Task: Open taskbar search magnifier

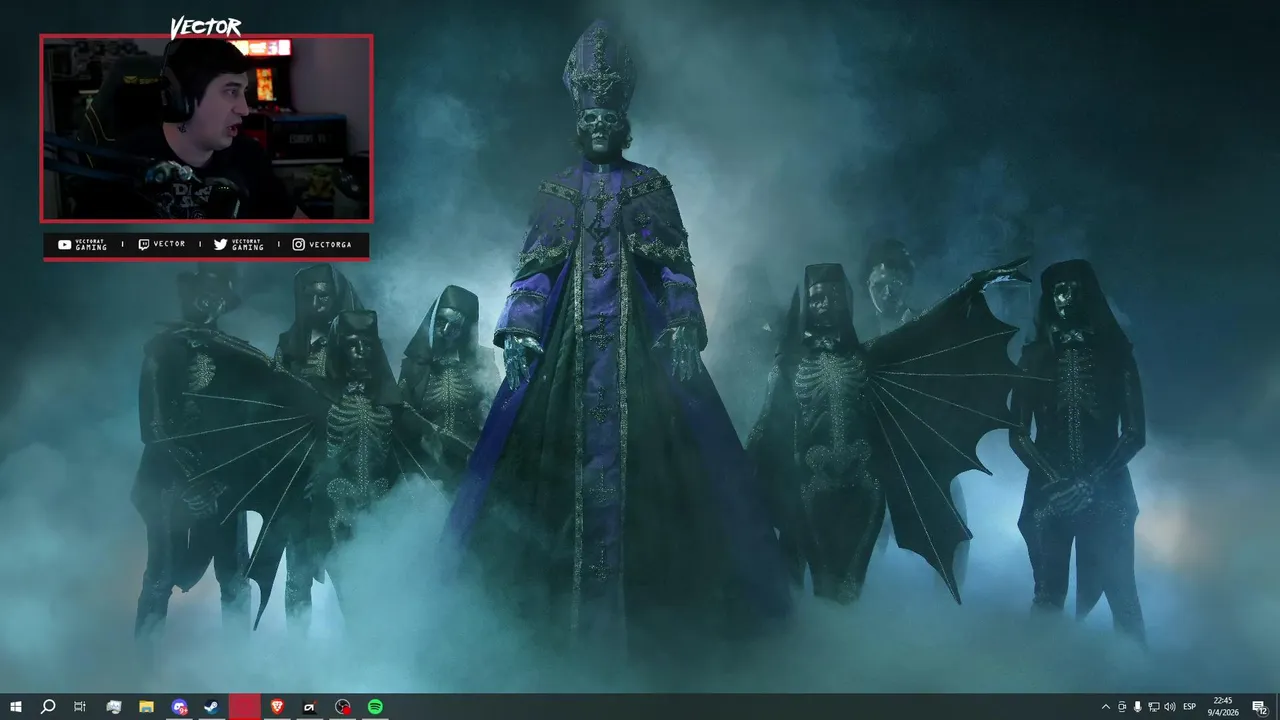Action: pos(47,707)
